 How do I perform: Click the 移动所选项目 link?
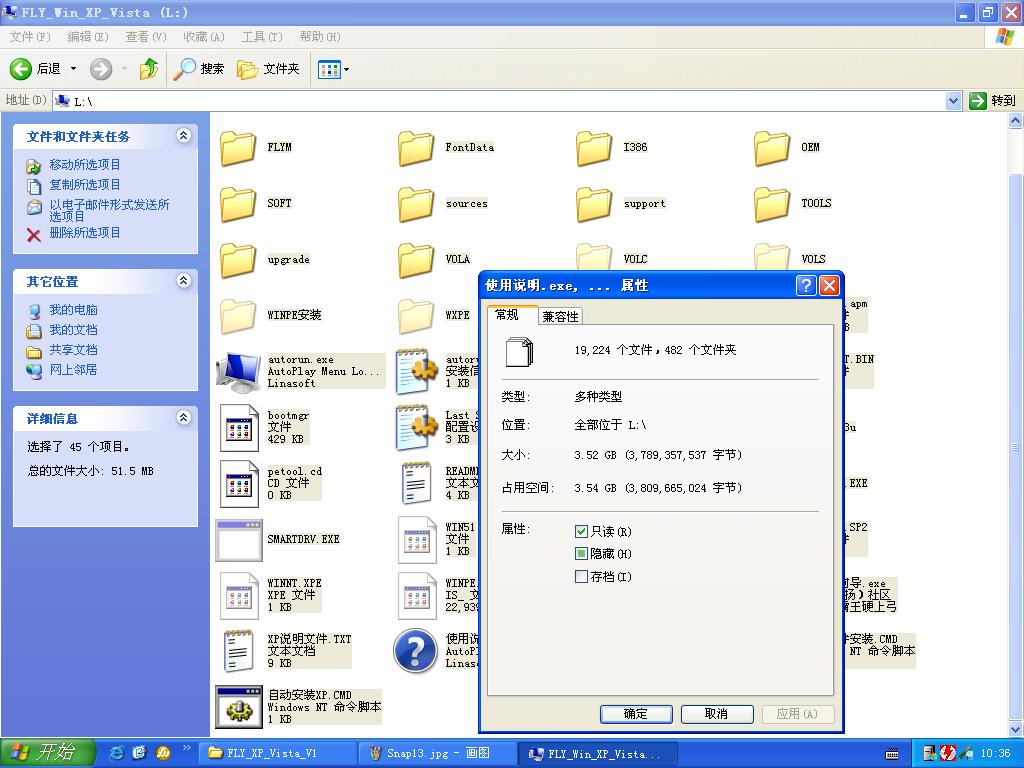(85, 165)
